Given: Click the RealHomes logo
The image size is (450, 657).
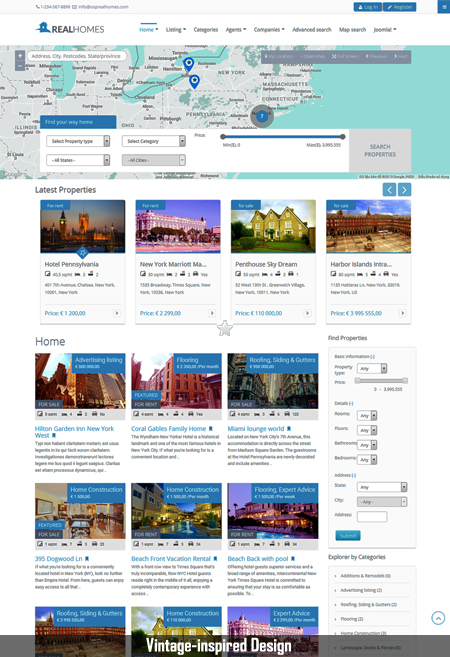Looking at the screenshot, I should coord(70,28).
